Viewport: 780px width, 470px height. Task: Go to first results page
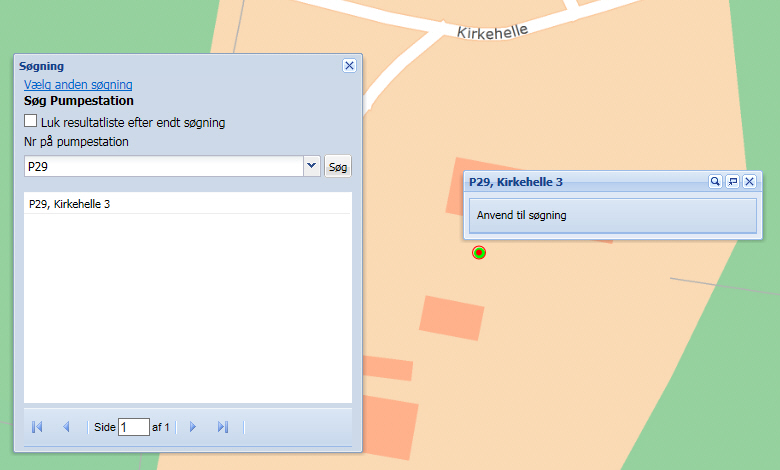click(37, 427)
